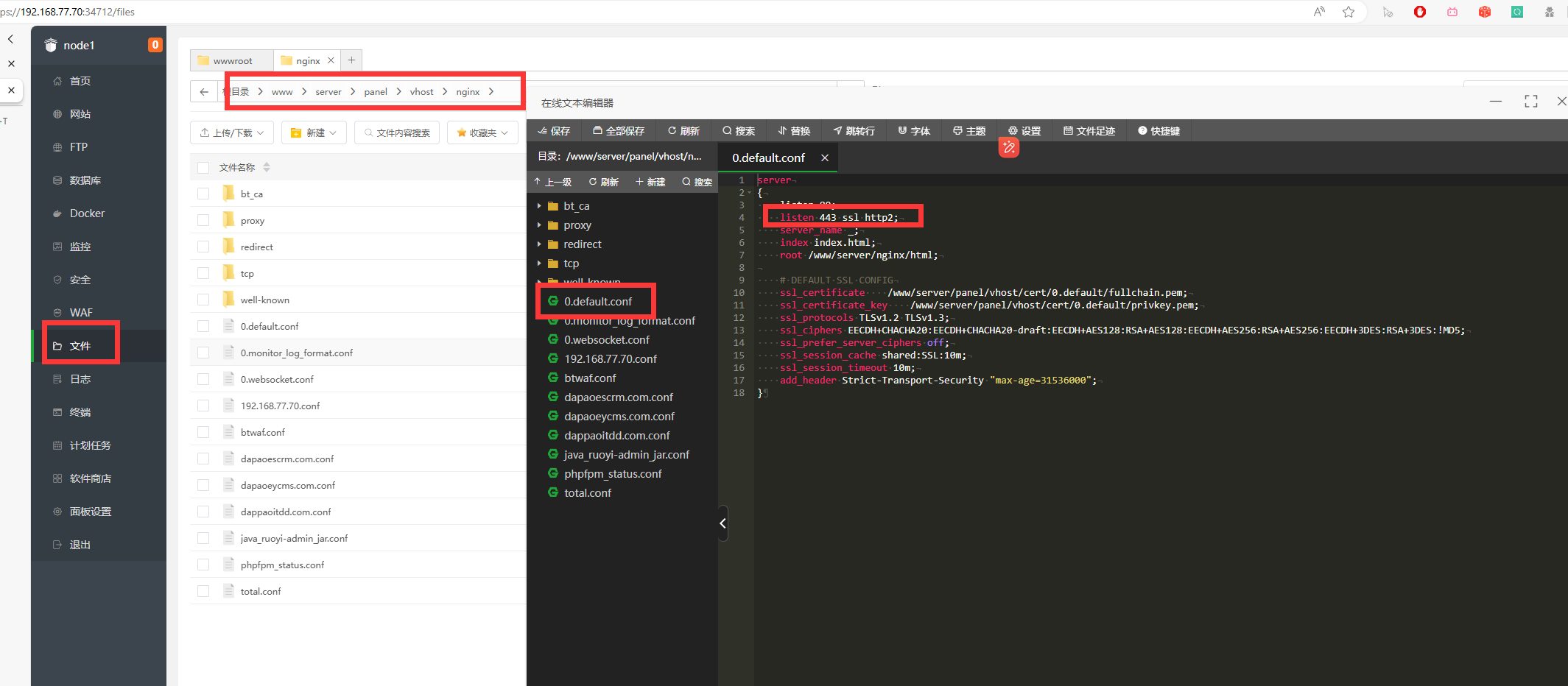The width and height of the screenshot is (1568, 686).
Task: Click 新建 in editor file tree toolbar
Action: coord(650,182)
